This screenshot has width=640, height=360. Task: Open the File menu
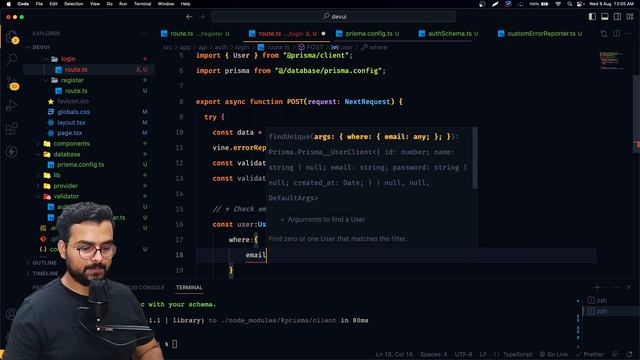coord(39,4)
